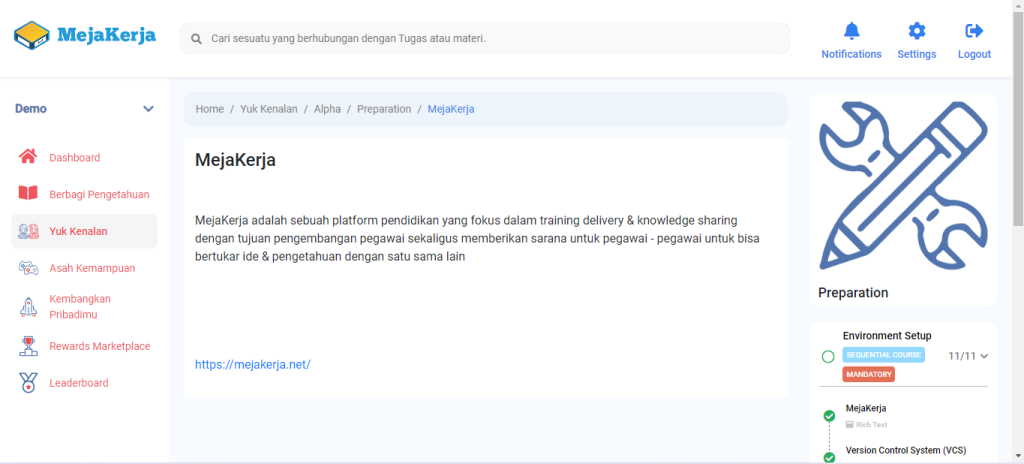Click the Mandatory badge
Screen dimensions: 1024x464
(869, 374)
